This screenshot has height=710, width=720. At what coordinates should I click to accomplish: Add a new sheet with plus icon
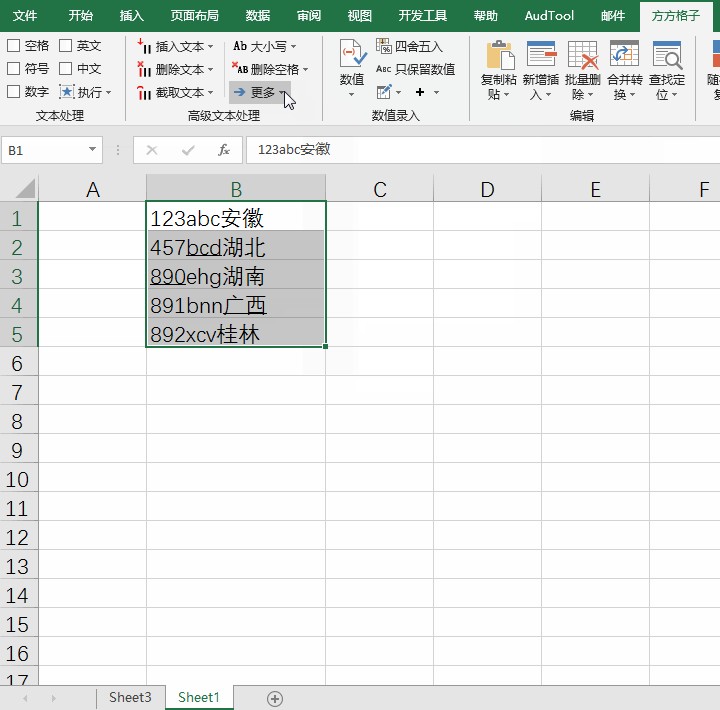point(275,699)
